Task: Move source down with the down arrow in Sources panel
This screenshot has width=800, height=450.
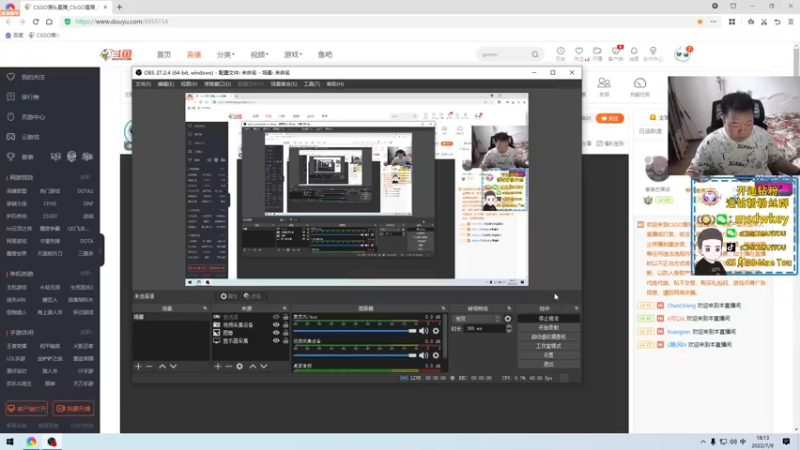Action: 264,366
